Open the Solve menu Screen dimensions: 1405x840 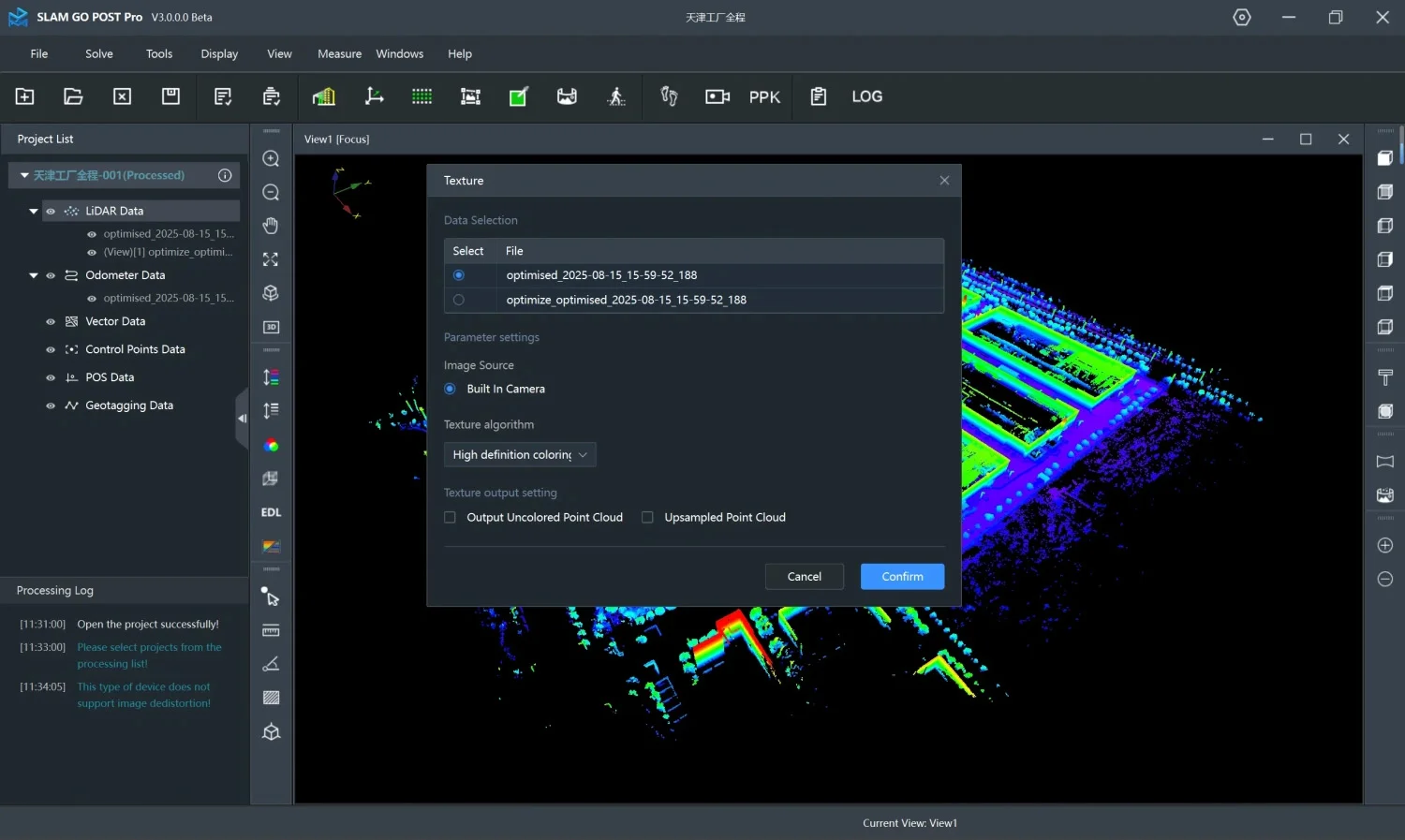click(x=98, y=53)
